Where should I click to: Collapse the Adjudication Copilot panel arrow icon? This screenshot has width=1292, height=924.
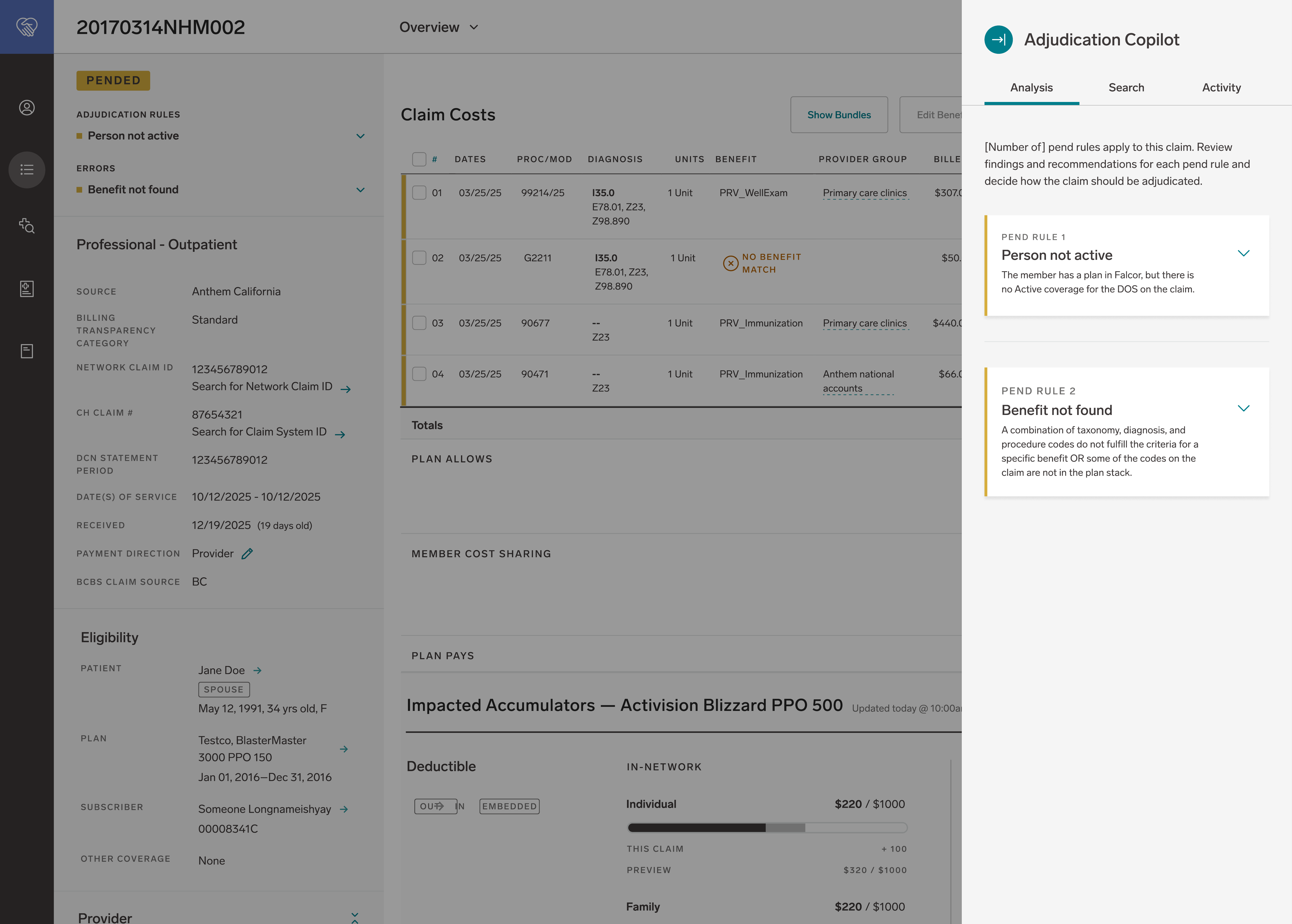pyautogui.click(x=998, y=40)
